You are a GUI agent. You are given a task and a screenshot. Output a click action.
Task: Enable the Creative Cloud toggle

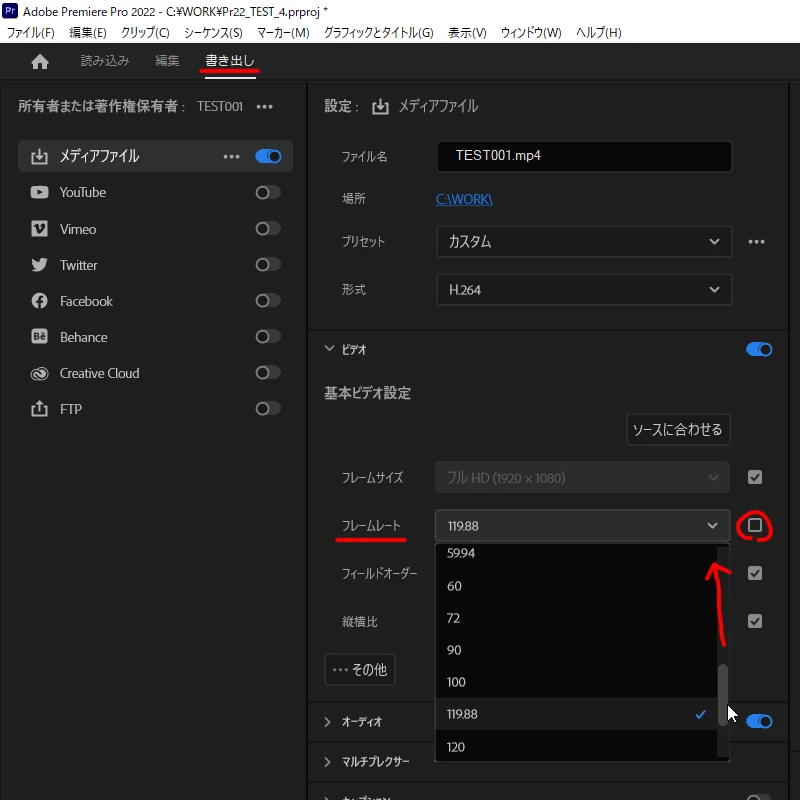(x=268, y=372)
